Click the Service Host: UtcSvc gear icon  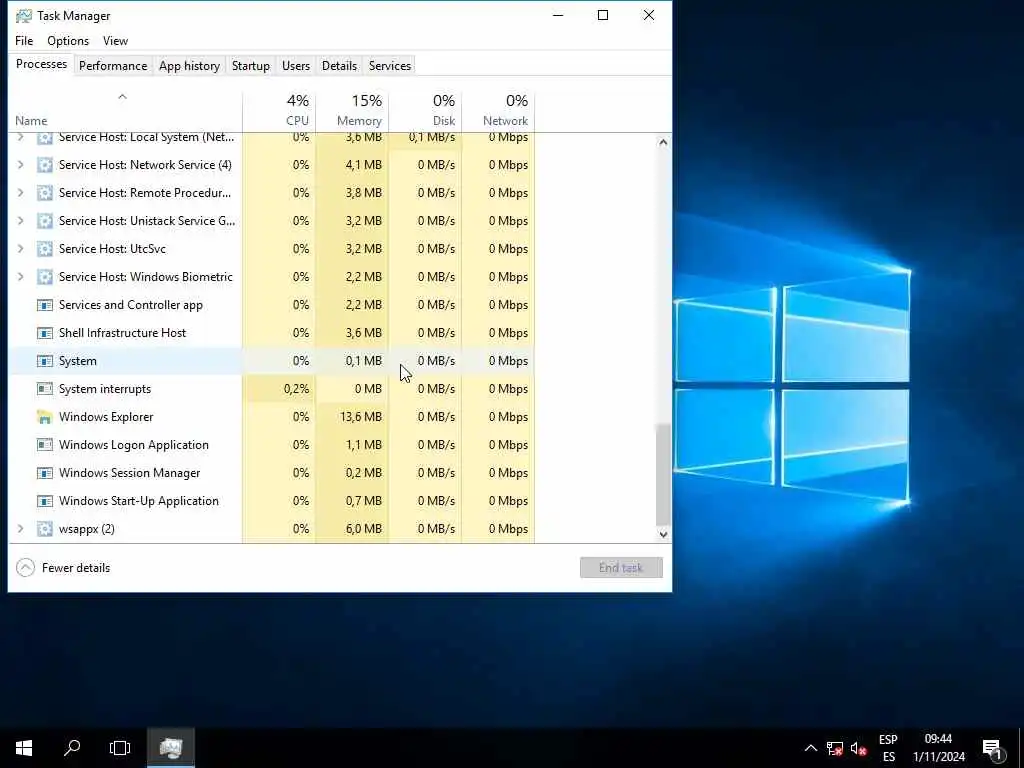tap(44, 249)
